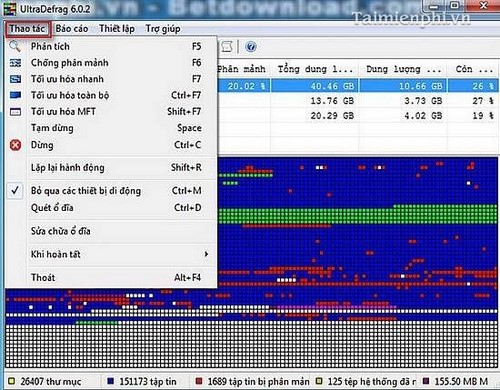Click the red Dừng stop icon

tap(15, 145)
